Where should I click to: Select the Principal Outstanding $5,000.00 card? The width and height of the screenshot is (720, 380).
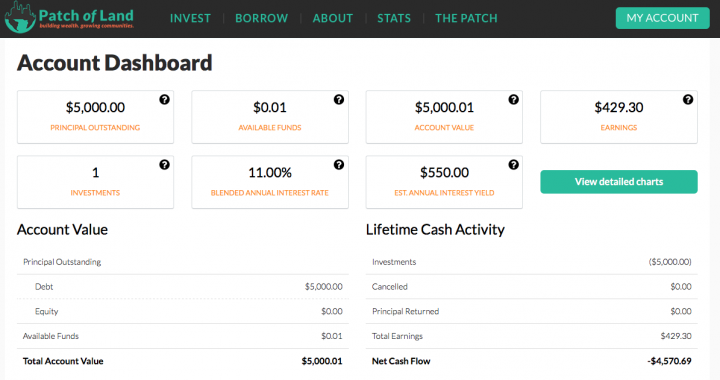tap(95, 117)
